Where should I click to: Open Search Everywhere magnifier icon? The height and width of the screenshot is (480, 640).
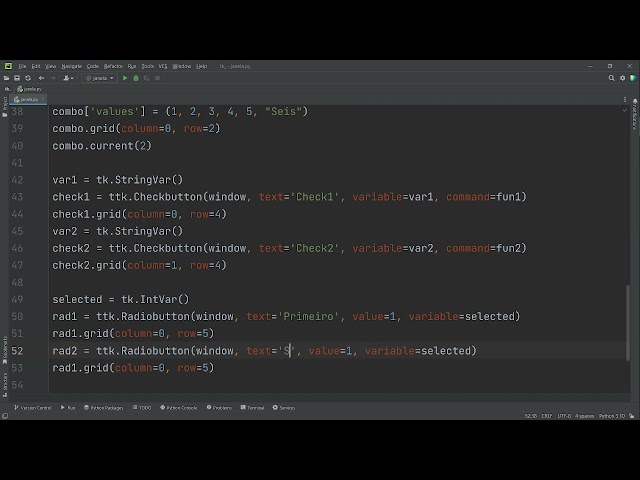point(611,78)
